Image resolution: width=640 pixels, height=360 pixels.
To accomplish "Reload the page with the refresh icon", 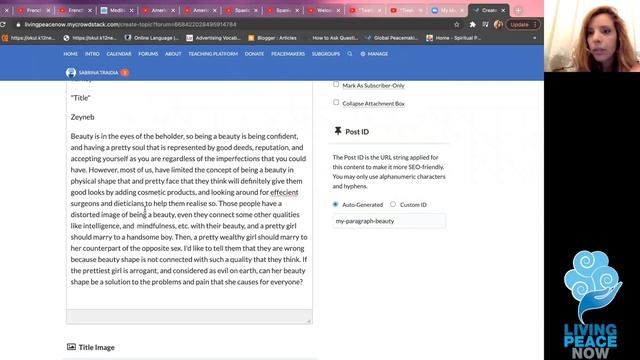I will click(3, 24).
